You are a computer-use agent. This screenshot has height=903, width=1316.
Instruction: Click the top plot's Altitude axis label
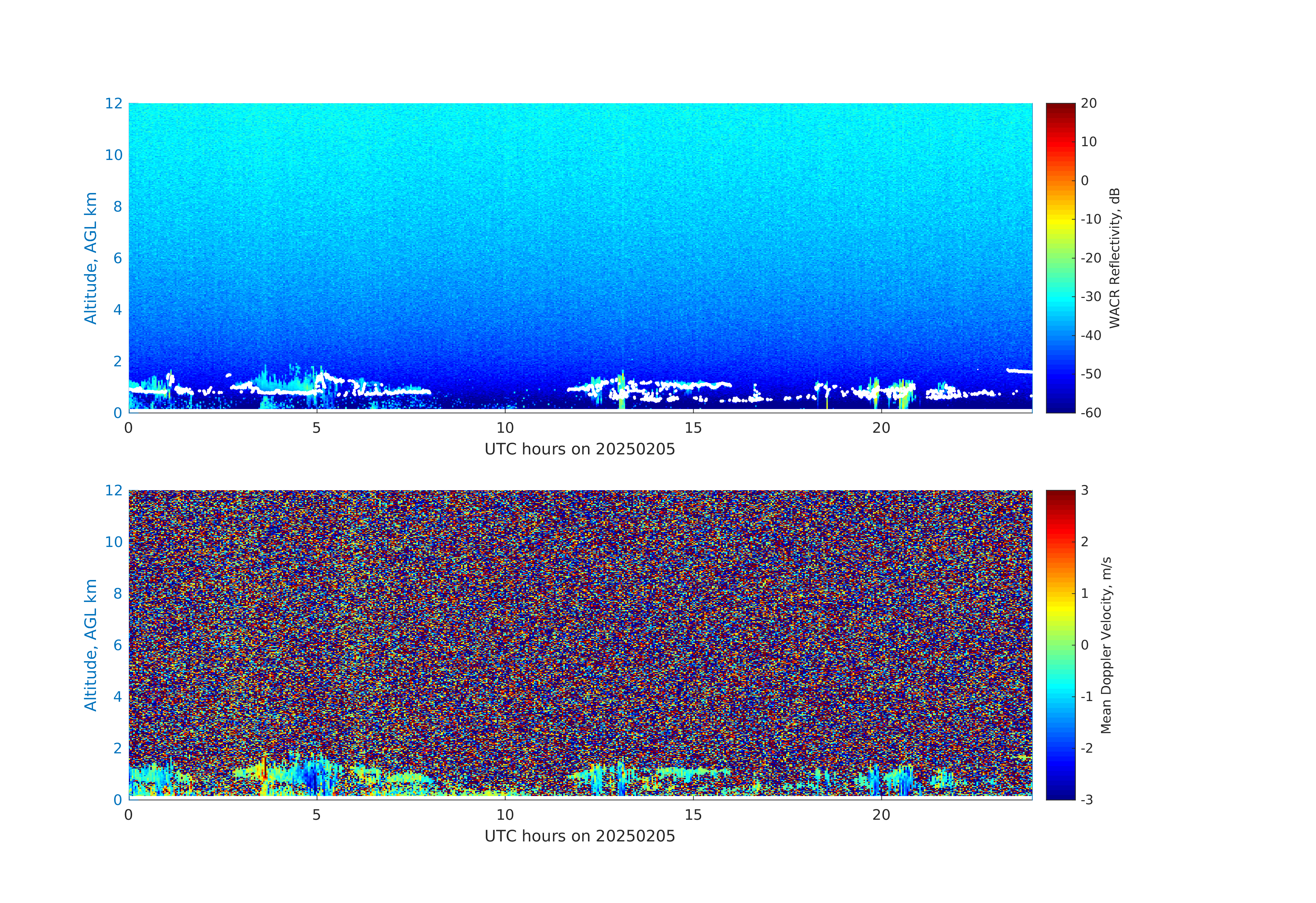tap(90, 258)
